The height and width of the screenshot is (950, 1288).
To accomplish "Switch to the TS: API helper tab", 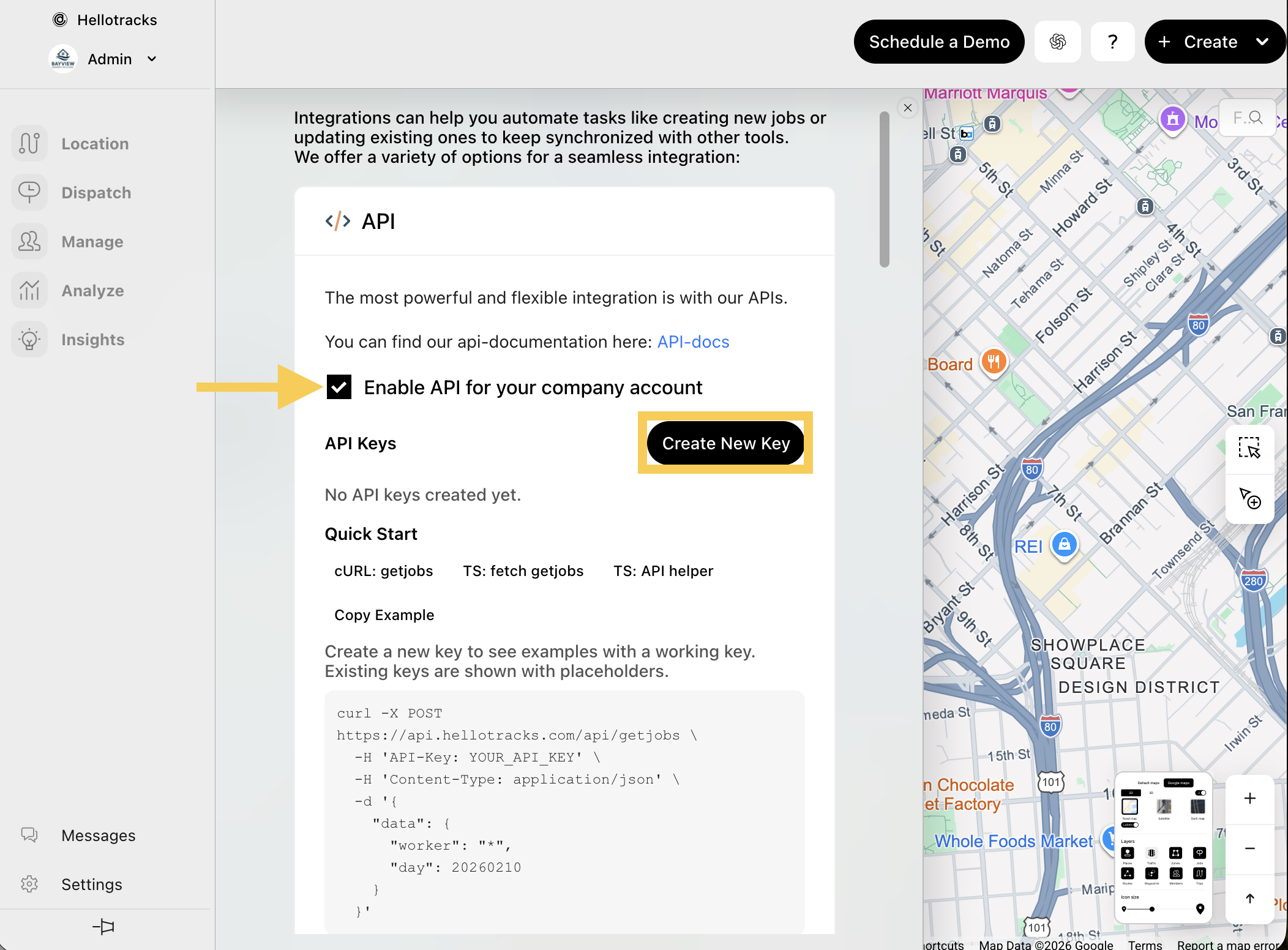I will [x=663, y=570].
